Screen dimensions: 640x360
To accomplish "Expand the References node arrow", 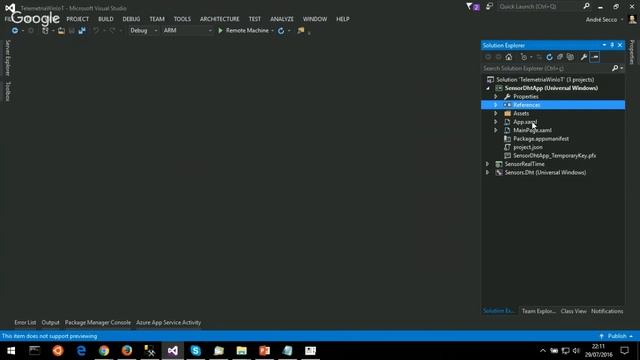I will (496, 105).
